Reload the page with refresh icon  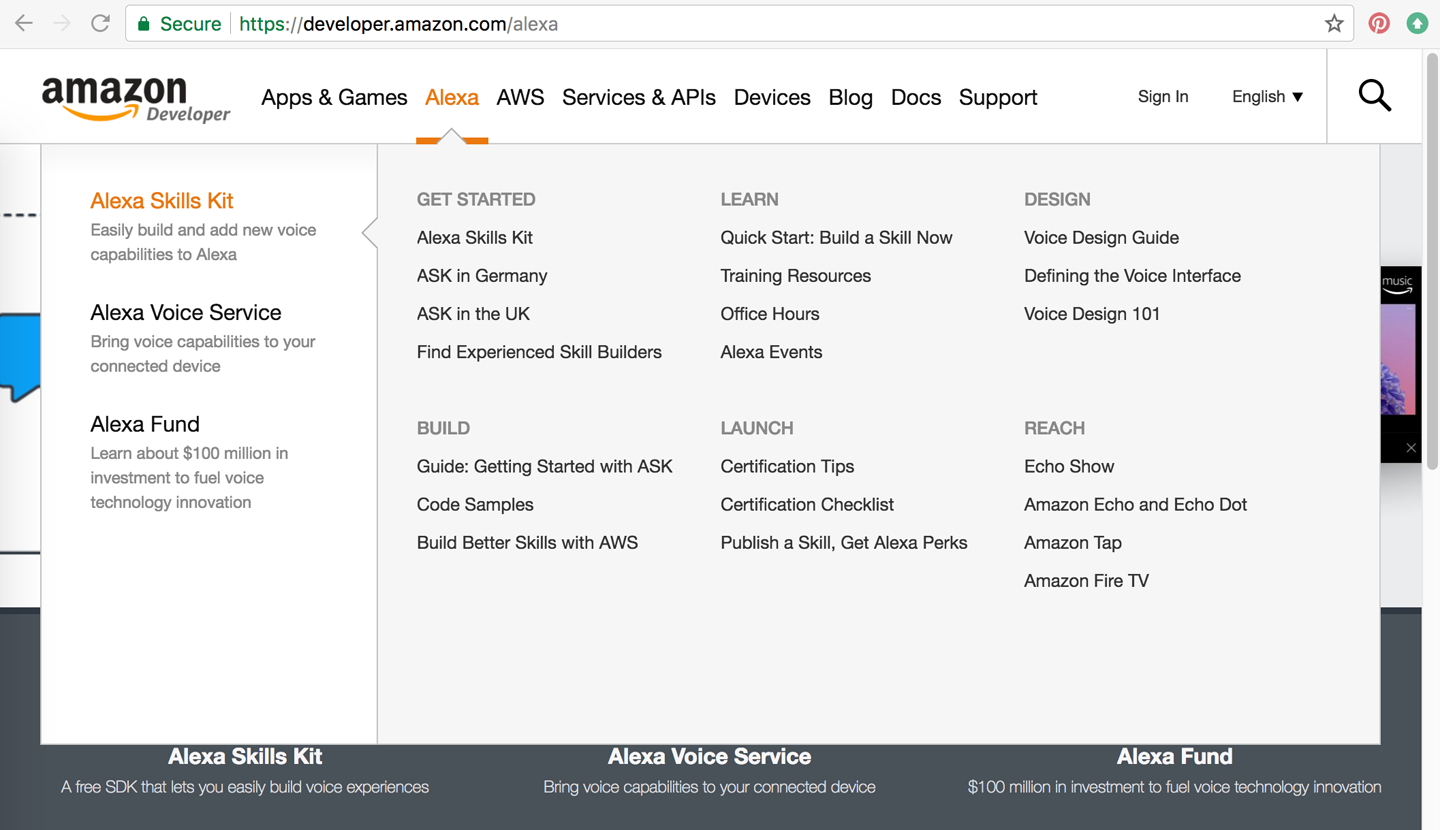pyautogui.click(x=100, y=24)
